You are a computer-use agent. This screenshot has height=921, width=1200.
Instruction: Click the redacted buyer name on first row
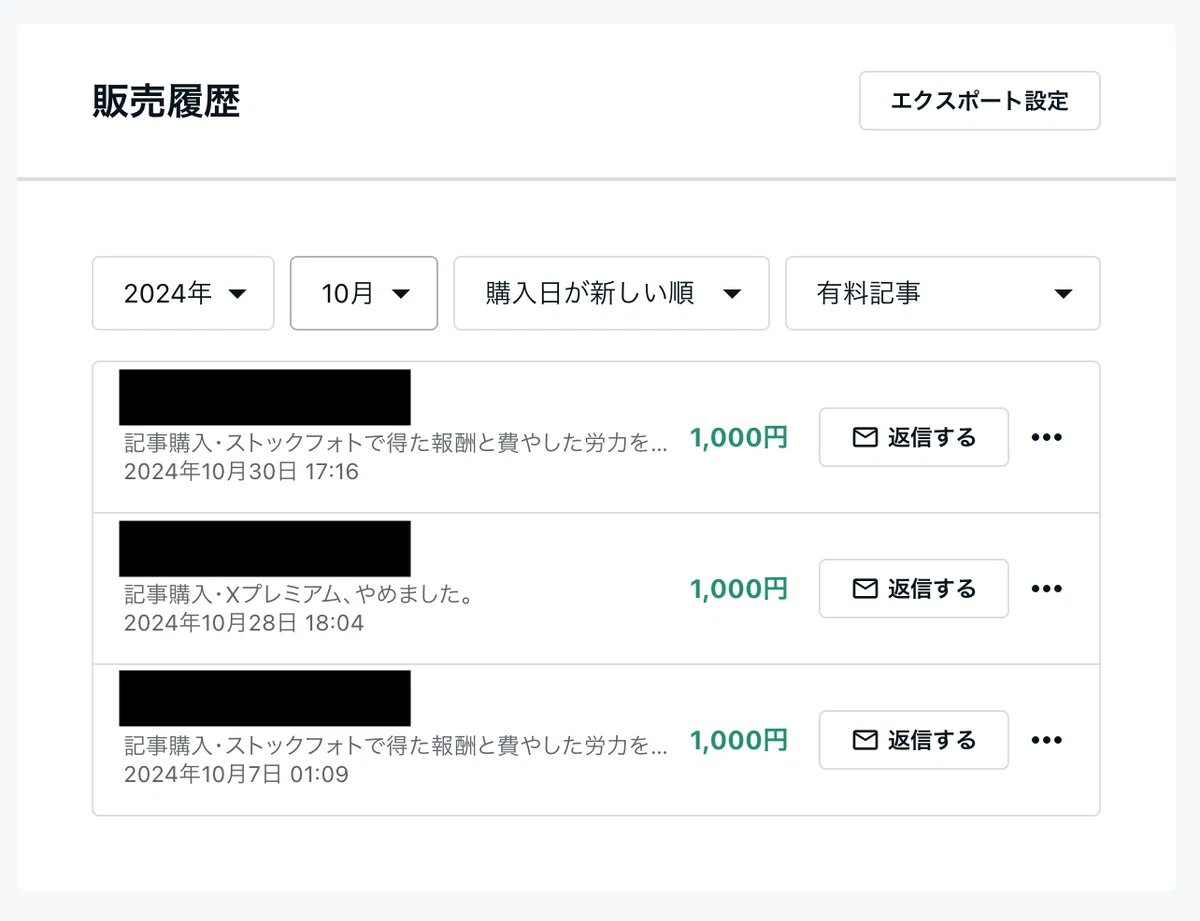point(265,397)
